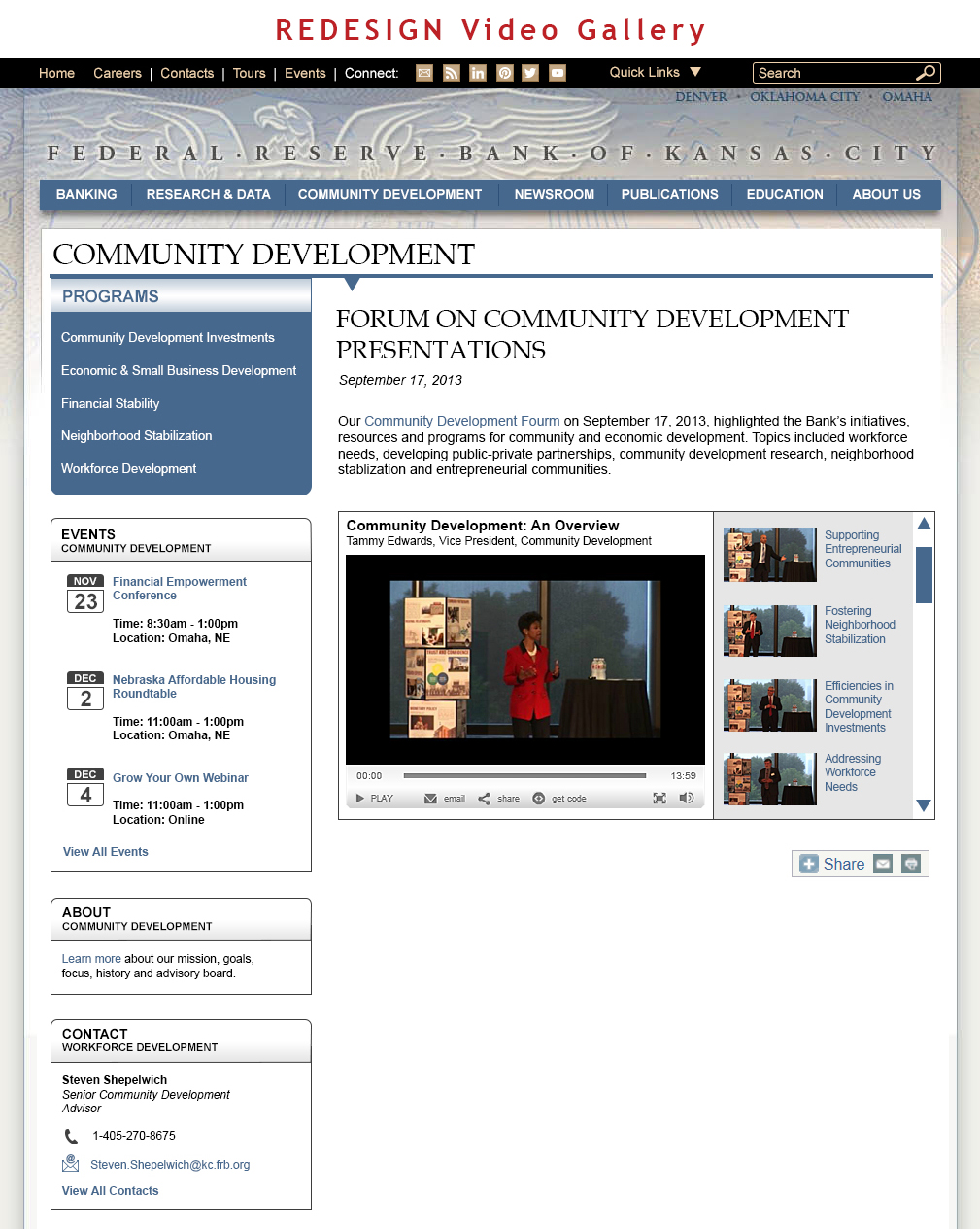Select Fostering Neighborhood Stabilization thumbnail
Screen dimensions: 980x1229
click(x=770, y=631)
